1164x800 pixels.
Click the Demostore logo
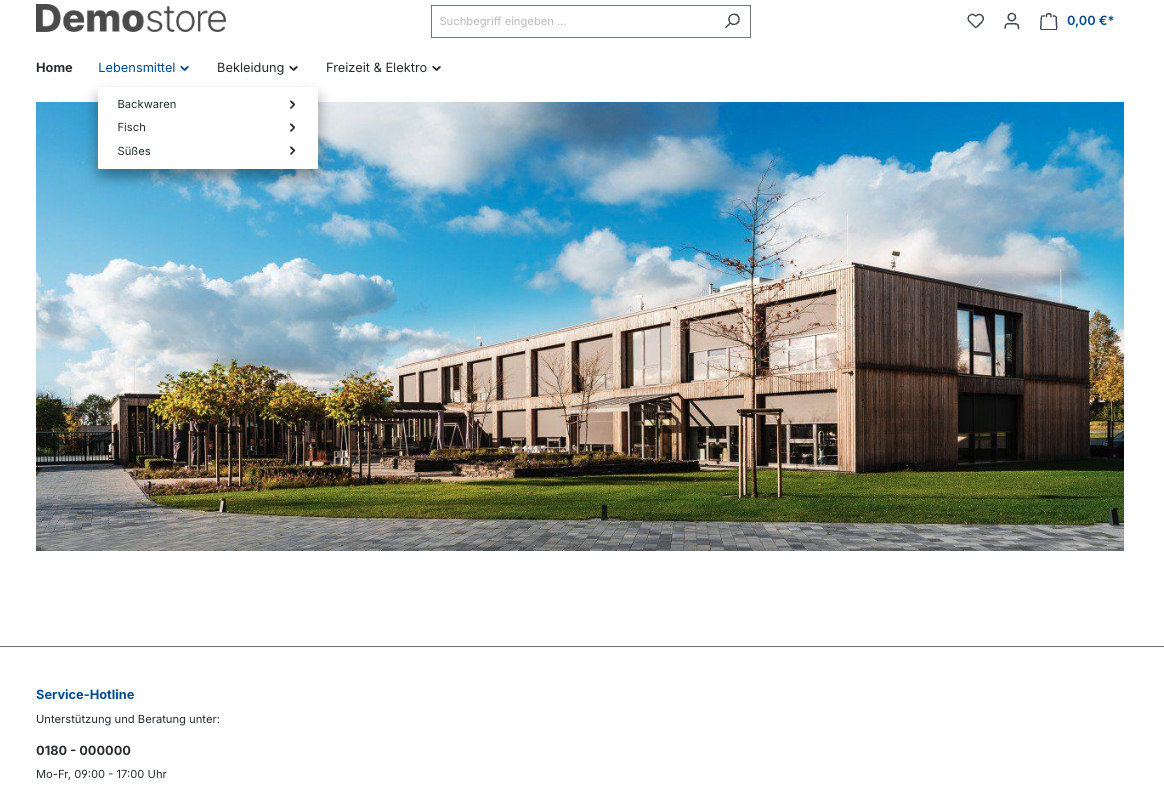(131, 19)
